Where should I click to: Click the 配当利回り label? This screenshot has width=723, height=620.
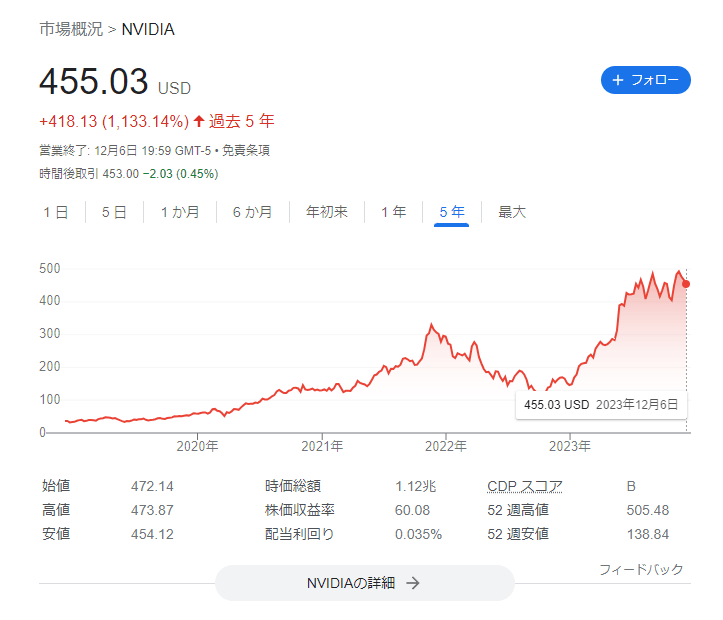click(300, 534)
